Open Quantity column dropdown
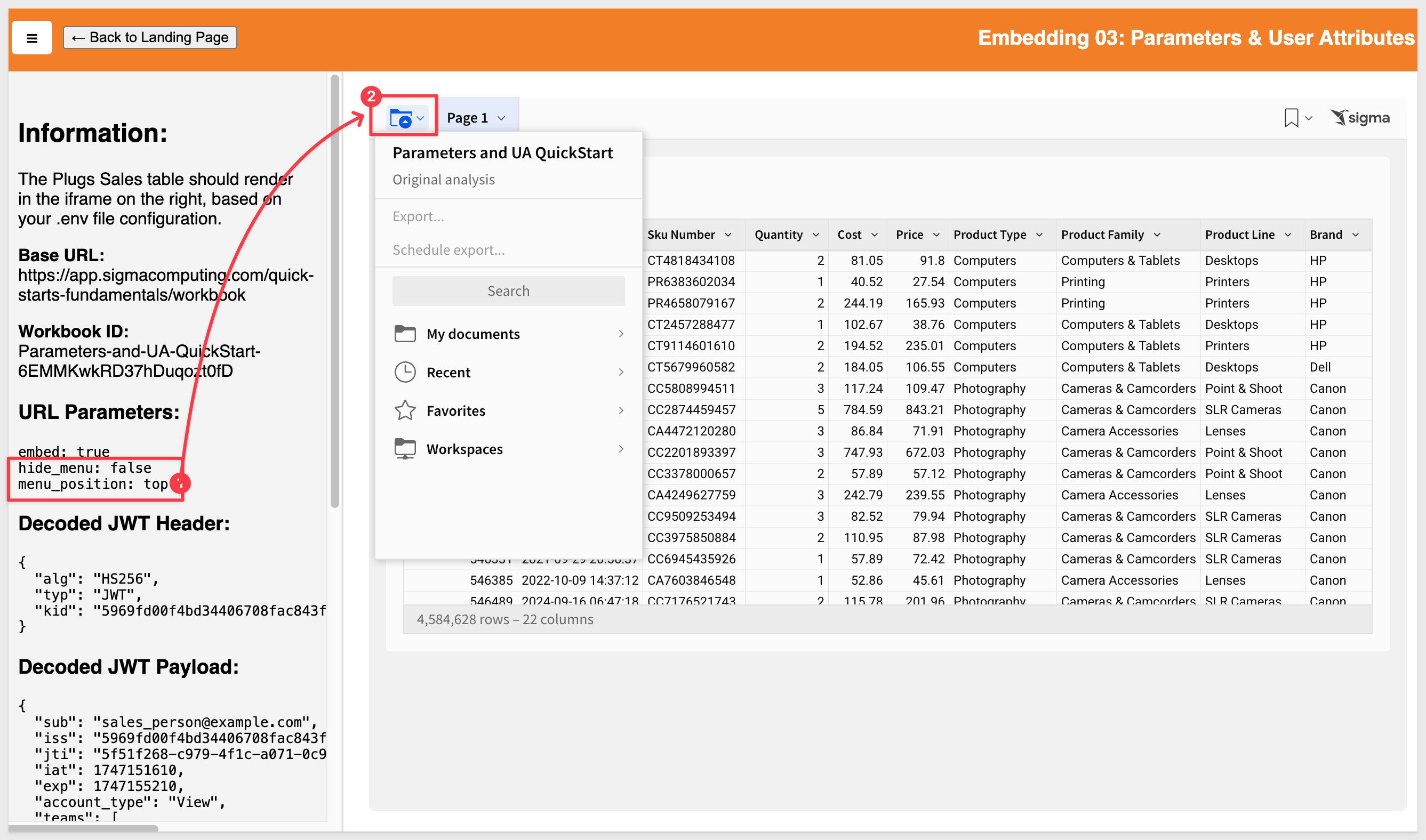 [x=816, y=235]
